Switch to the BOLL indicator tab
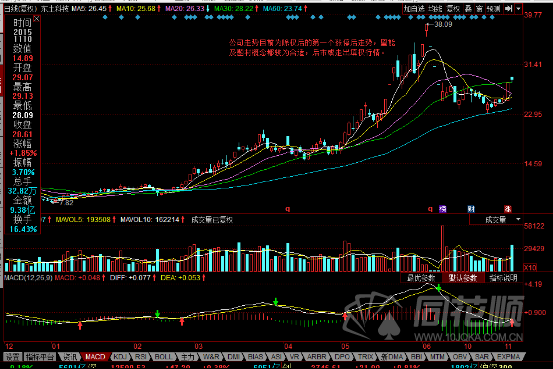The image size is (553, 369). 163,357
